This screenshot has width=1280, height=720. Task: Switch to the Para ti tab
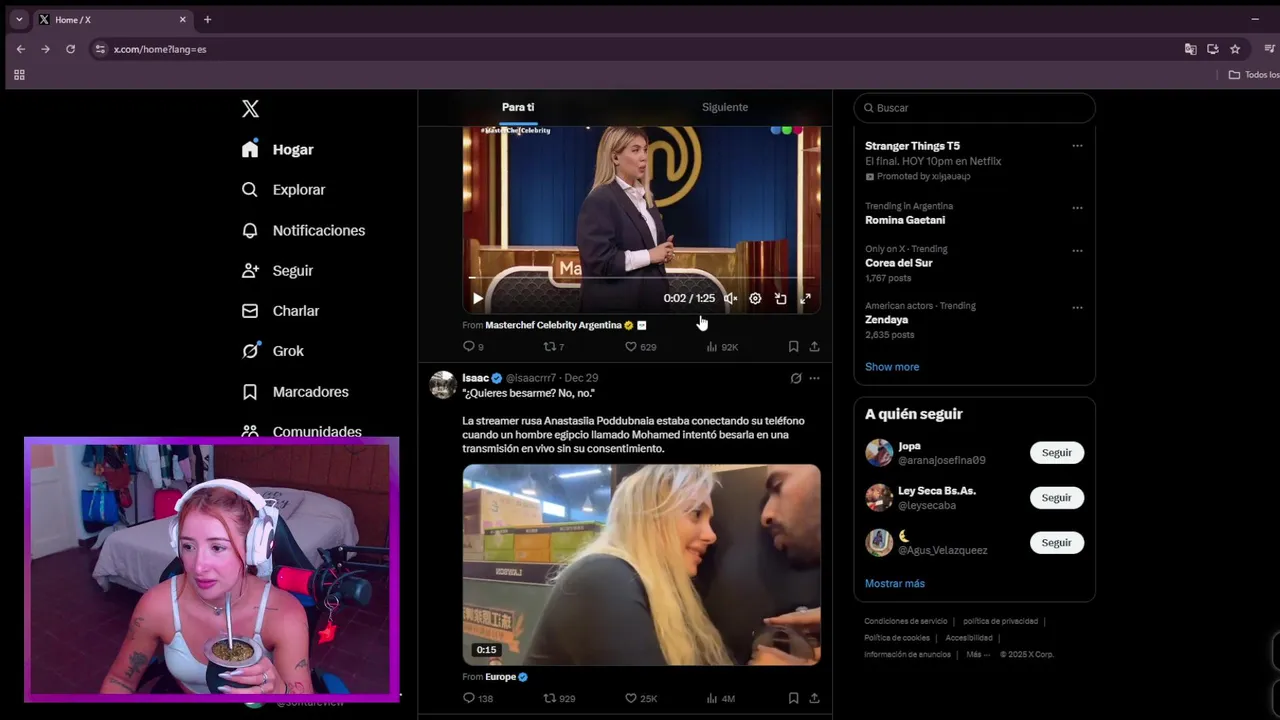click(x=518, y=107)
